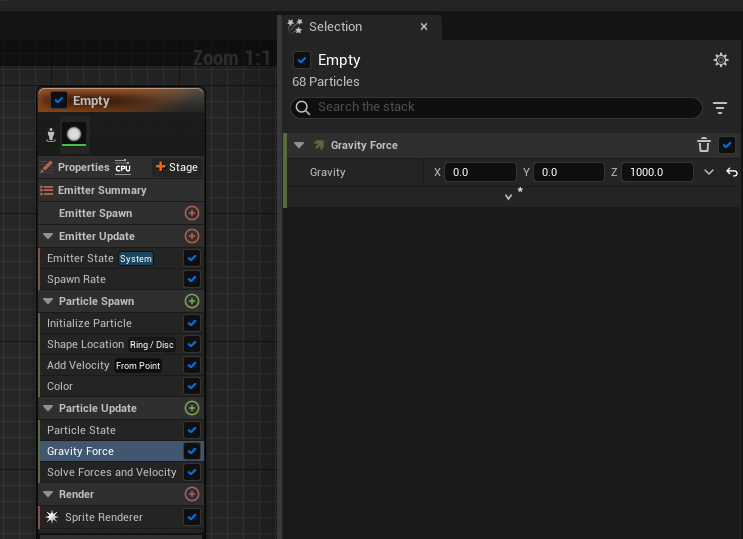Click the search magnifier icon
This screenshot has height=539, width=743.
tap(303, 108)
